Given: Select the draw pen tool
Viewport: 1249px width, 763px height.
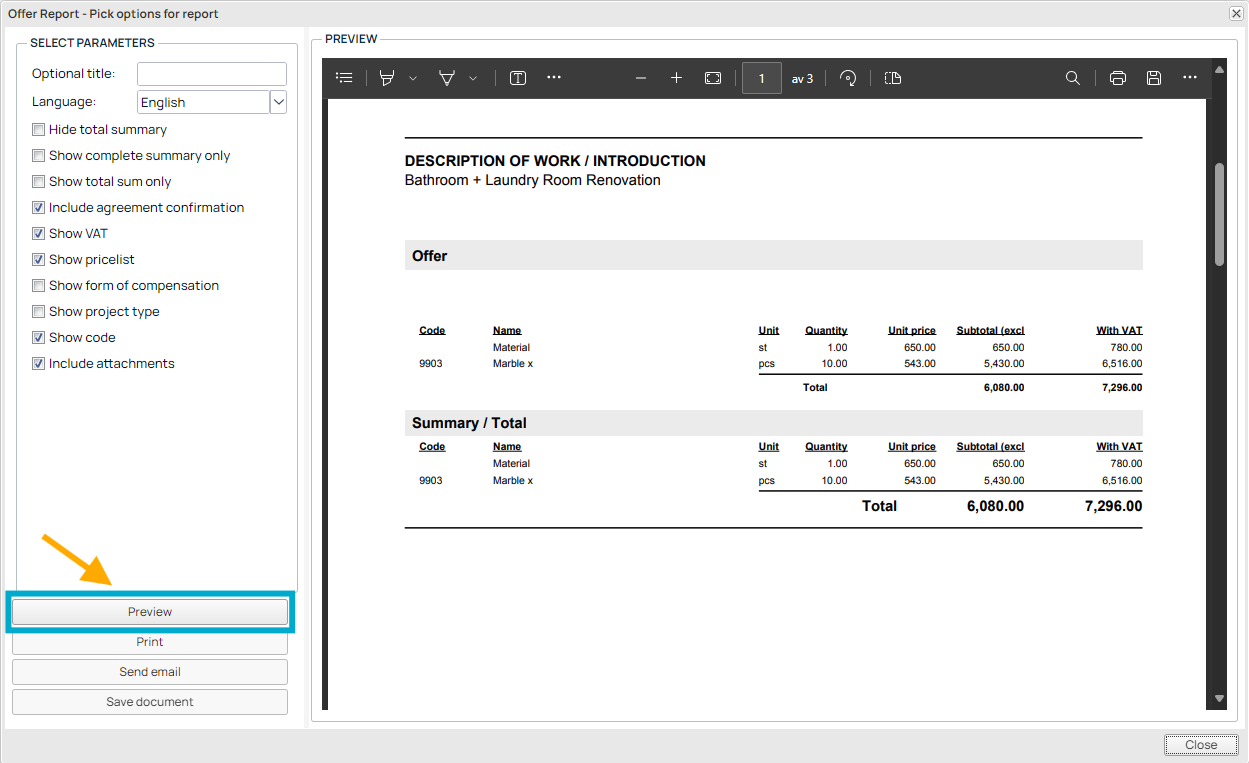Looking at the screenshot, I should point(447,78).
